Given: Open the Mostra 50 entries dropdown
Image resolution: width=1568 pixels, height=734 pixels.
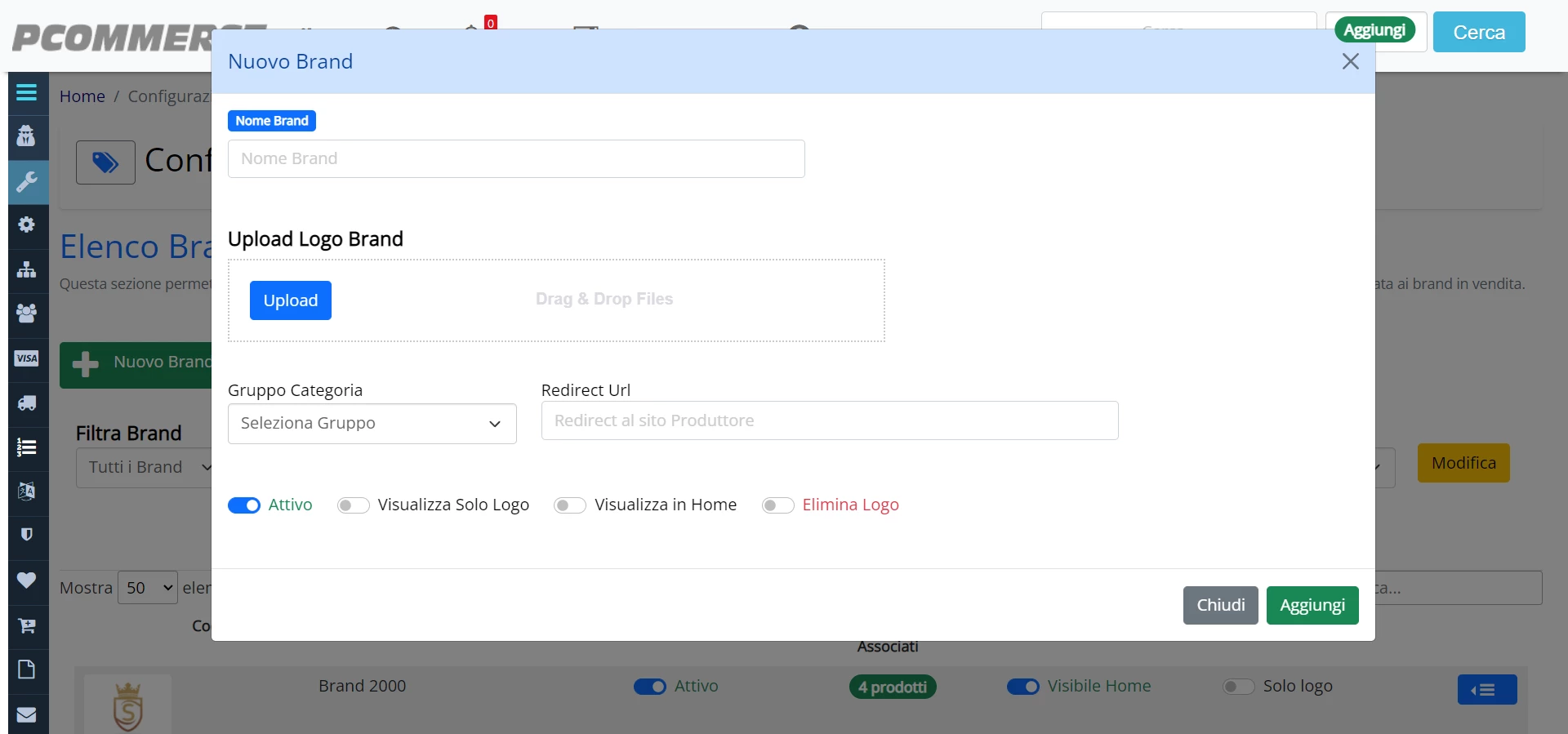Looking at the screenshot, I should click(x=148, y=588).
